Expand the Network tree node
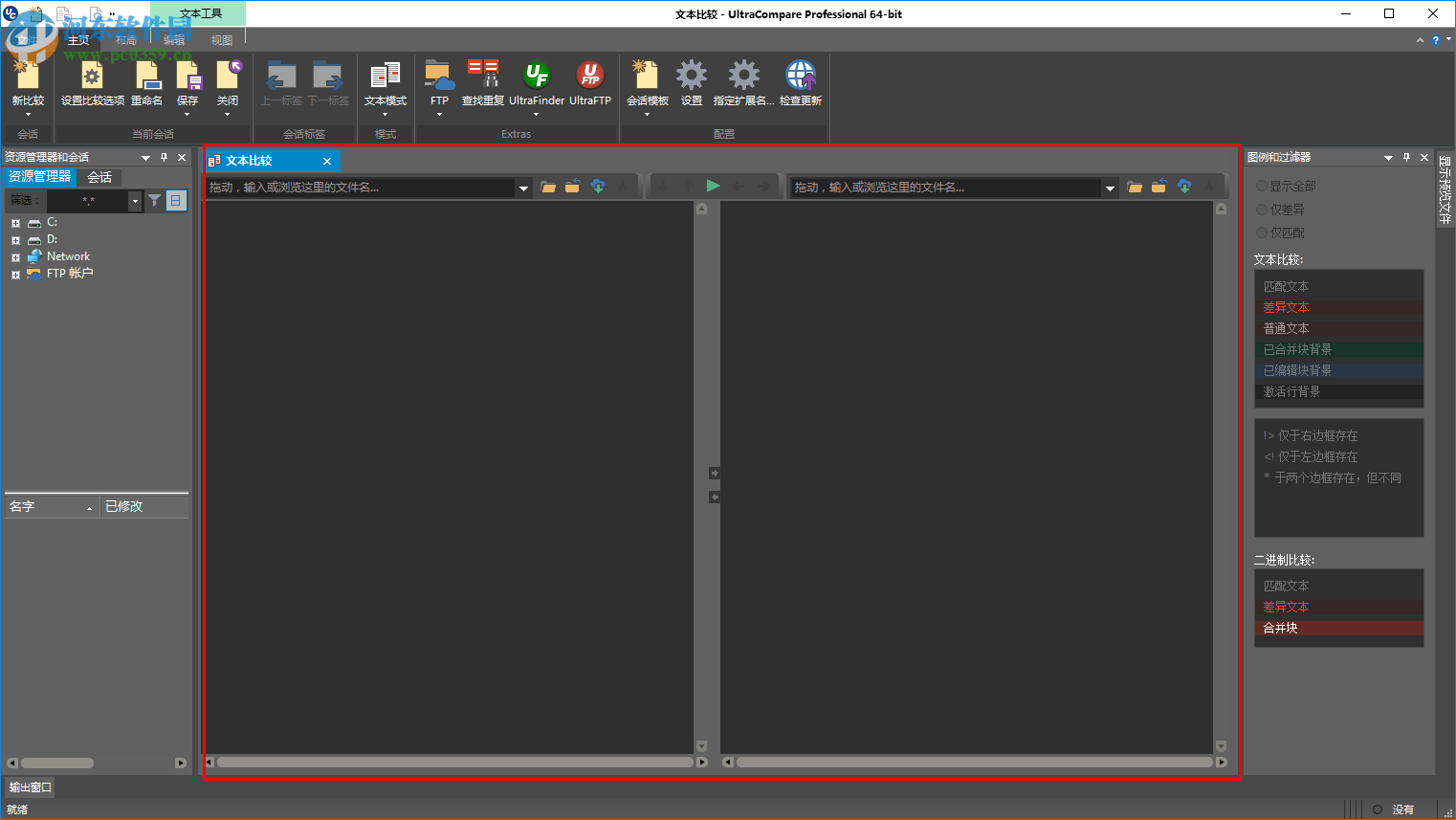Image resolution: width=1456 pixels, height=820 pixels. coord(15,257)
